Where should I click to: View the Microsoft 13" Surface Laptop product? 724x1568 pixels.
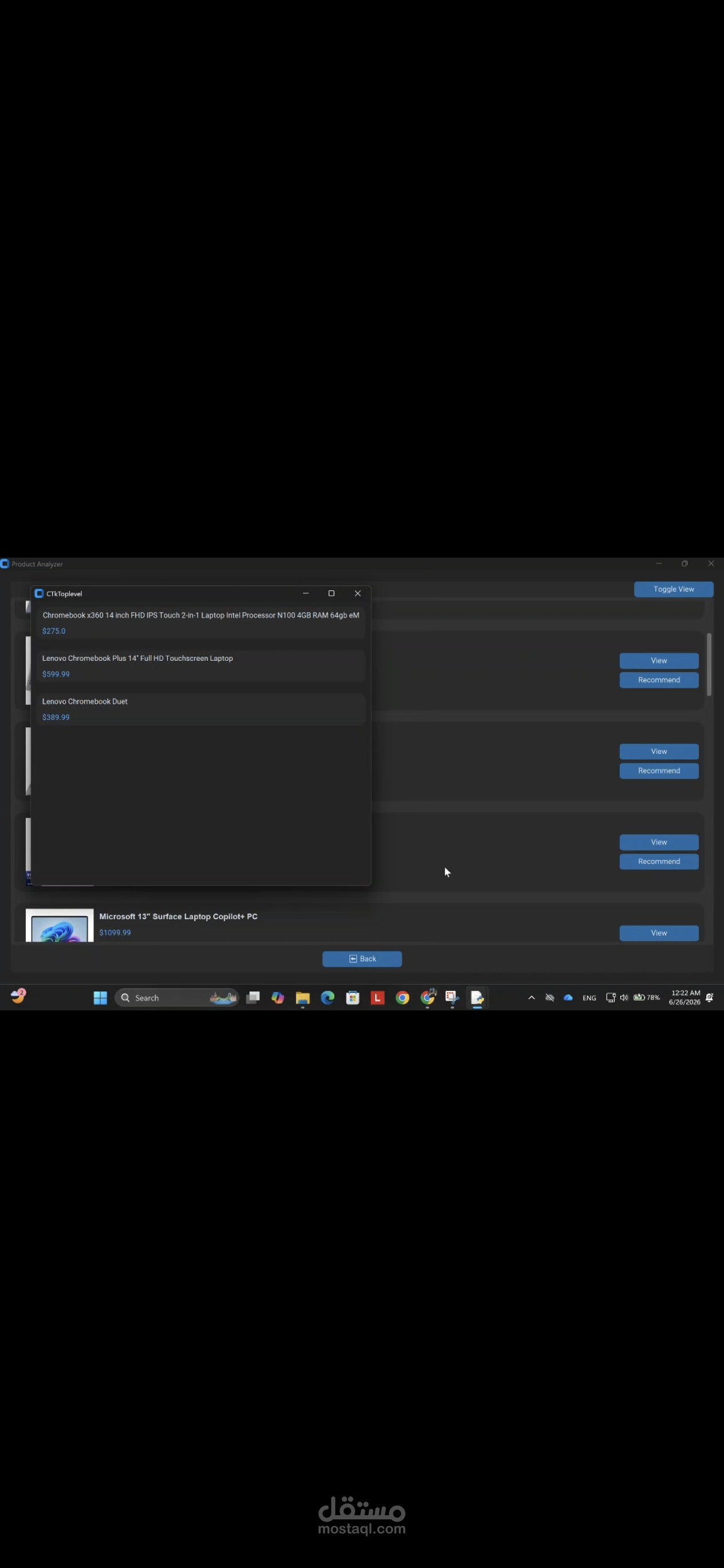(x=659, y=933)
